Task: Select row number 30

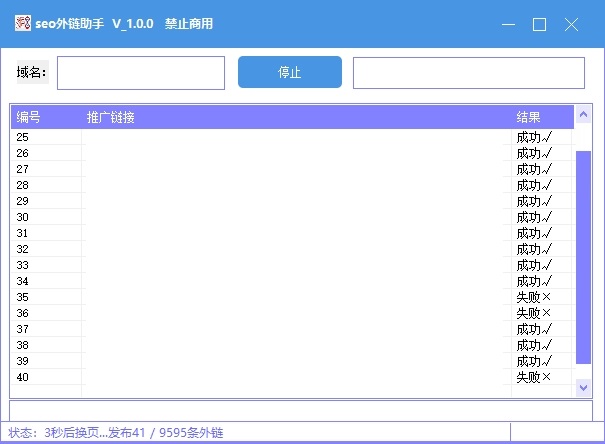Action: point(291,217)
